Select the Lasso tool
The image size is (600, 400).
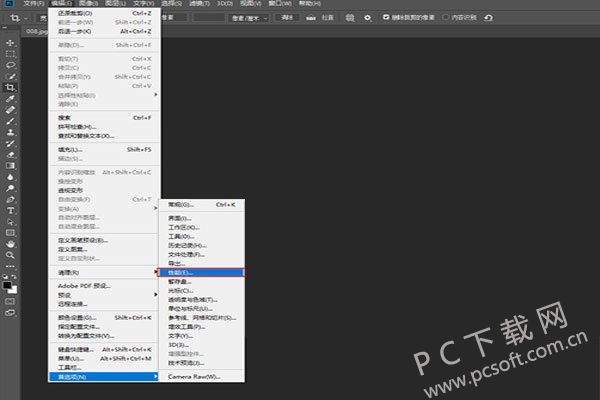click(x=10, y=65)
